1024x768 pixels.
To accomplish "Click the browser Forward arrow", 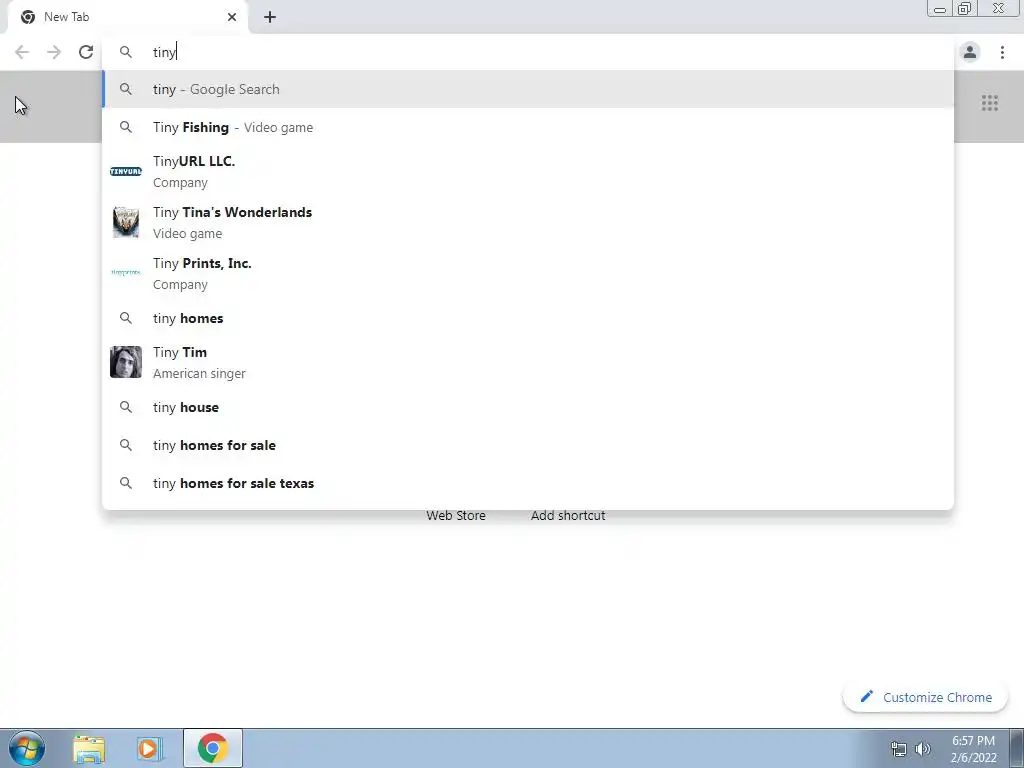I will coord(54,52).
